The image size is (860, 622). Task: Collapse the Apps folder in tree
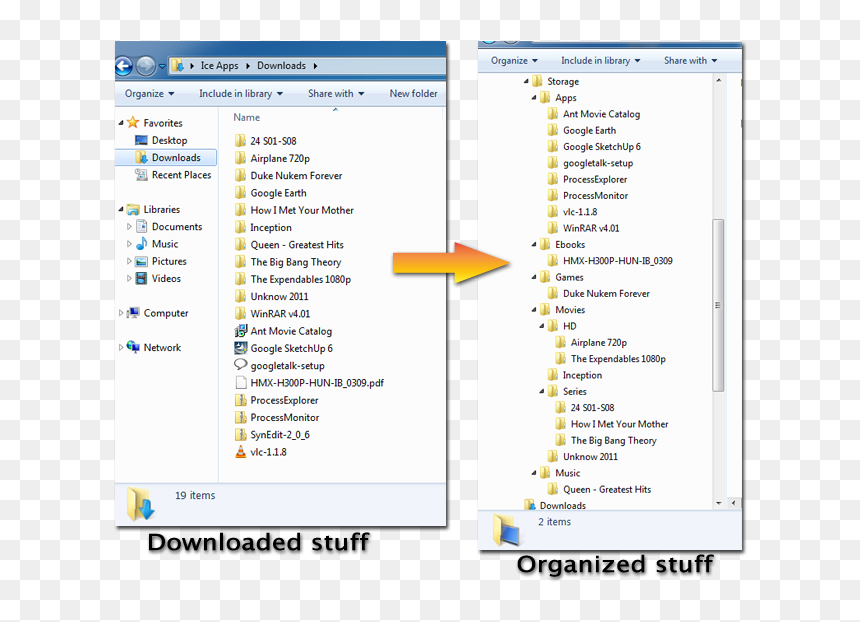point(534,98)
